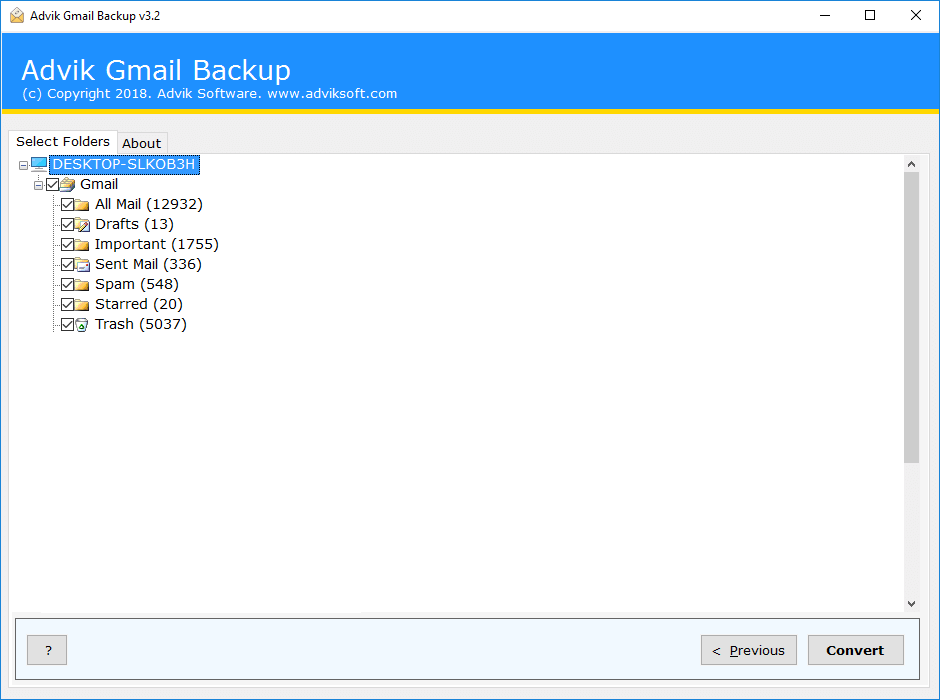Click the folder list scrollbar up arrow
The image size is (940, 700).
(911, 164)
